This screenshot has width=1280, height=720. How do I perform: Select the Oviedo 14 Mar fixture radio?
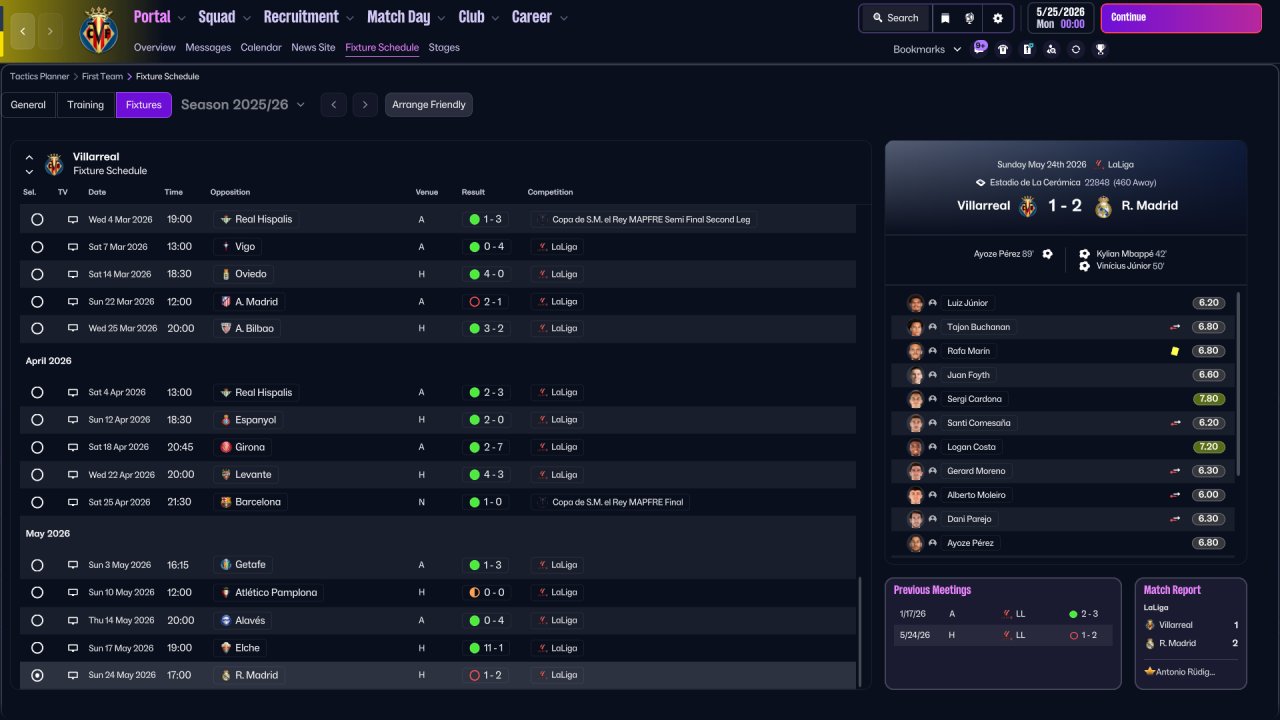point(37,274)
